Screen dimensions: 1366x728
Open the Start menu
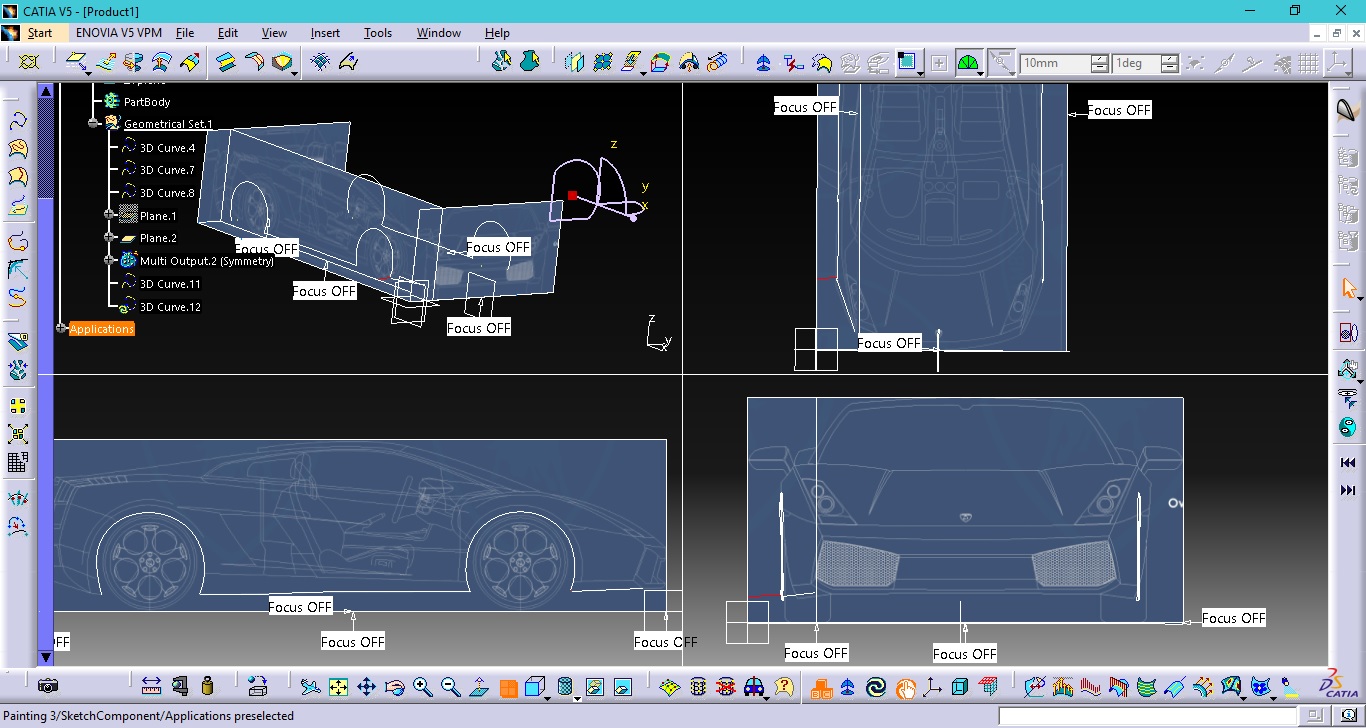pyautogui.click(x=40, y=33)
